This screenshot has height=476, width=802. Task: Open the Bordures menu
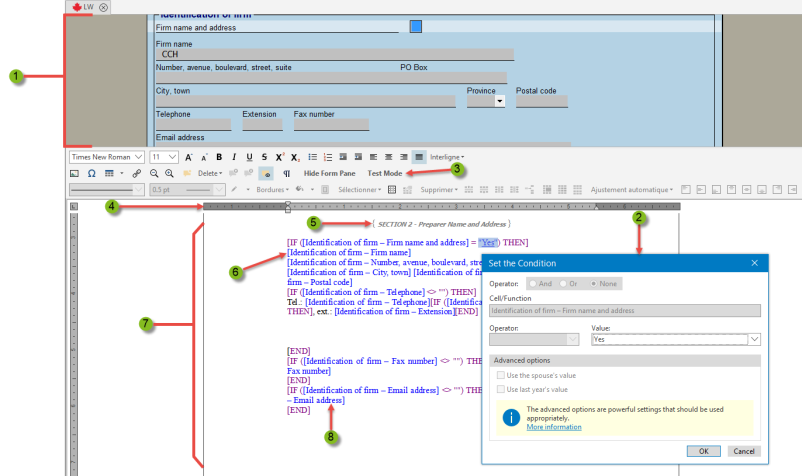tap(274, 189)
